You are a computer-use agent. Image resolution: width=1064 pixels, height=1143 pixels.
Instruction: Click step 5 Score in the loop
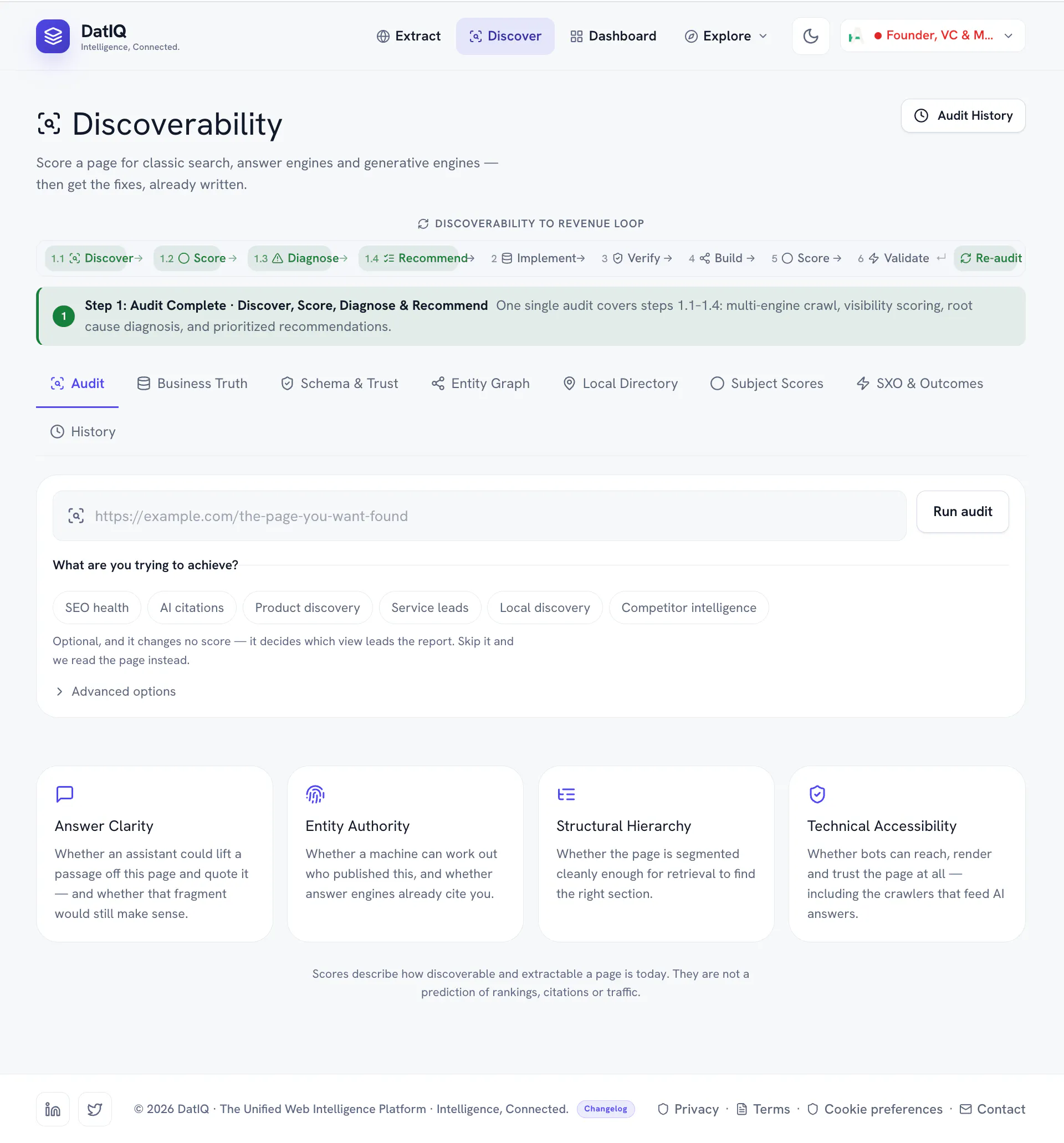[x=801, y=258]
